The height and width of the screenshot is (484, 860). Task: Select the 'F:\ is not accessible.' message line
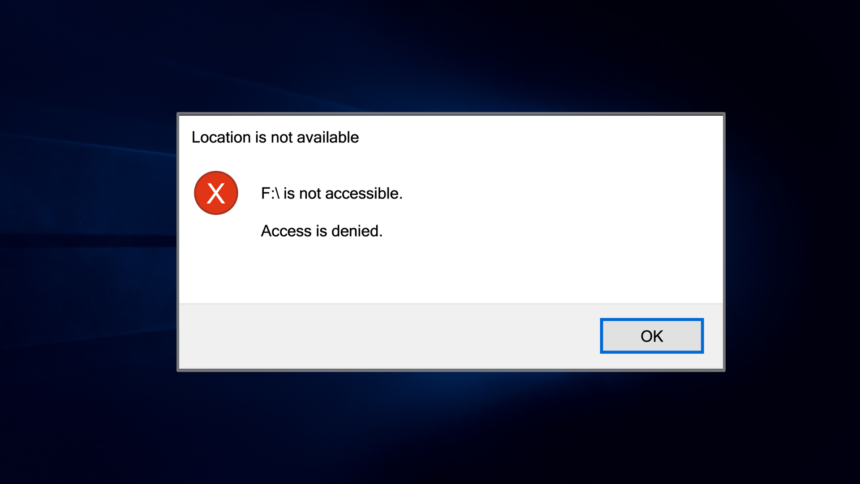point(331,193)
